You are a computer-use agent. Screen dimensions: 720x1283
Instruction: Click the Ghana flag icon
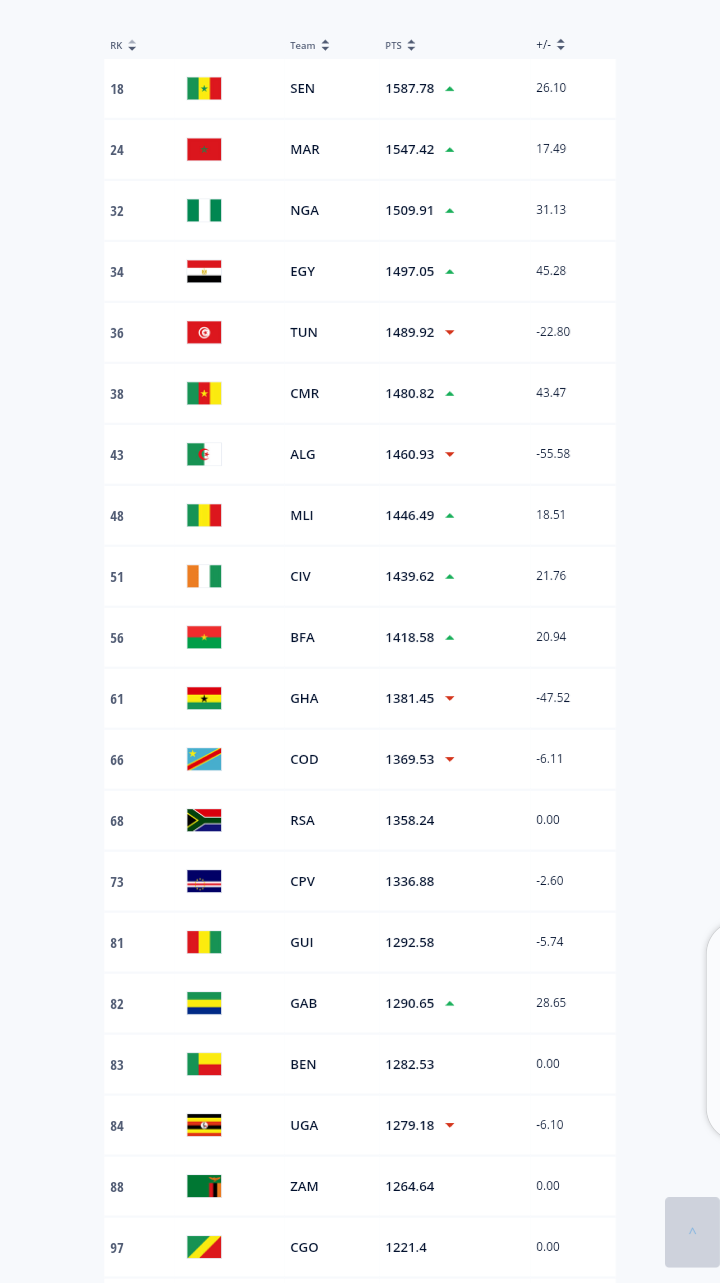pos(204,698)
